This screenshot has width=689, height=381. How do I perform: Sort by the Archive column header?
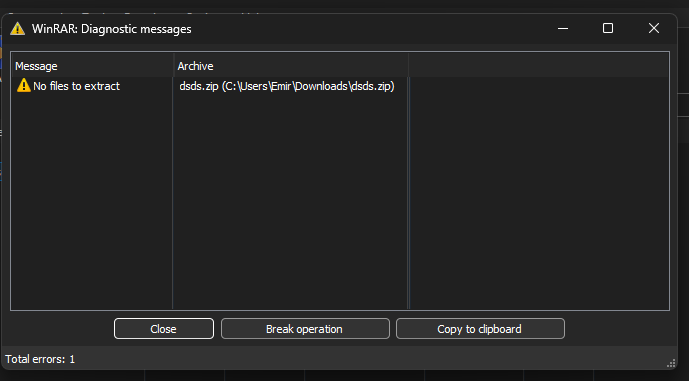[291, 66]
